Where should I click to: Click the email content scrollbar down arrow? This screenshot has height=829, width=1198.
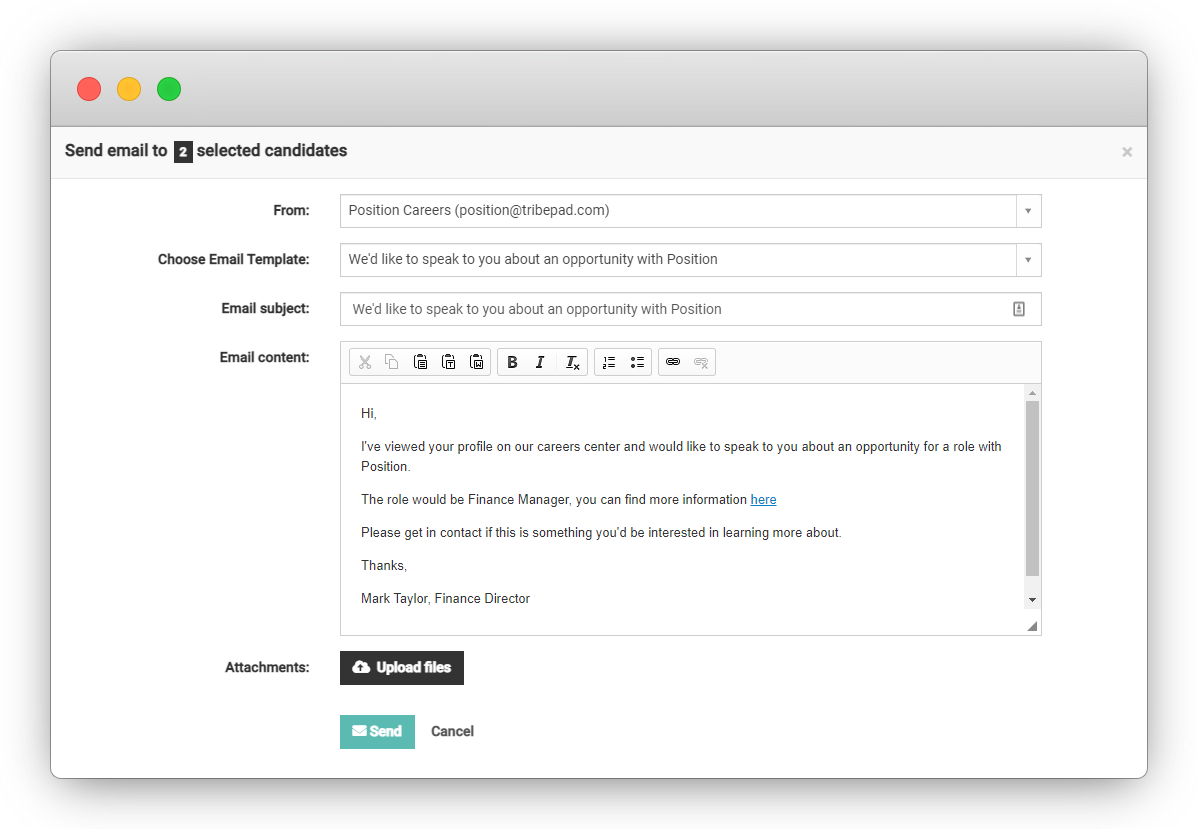click(x=1032, y=599)
